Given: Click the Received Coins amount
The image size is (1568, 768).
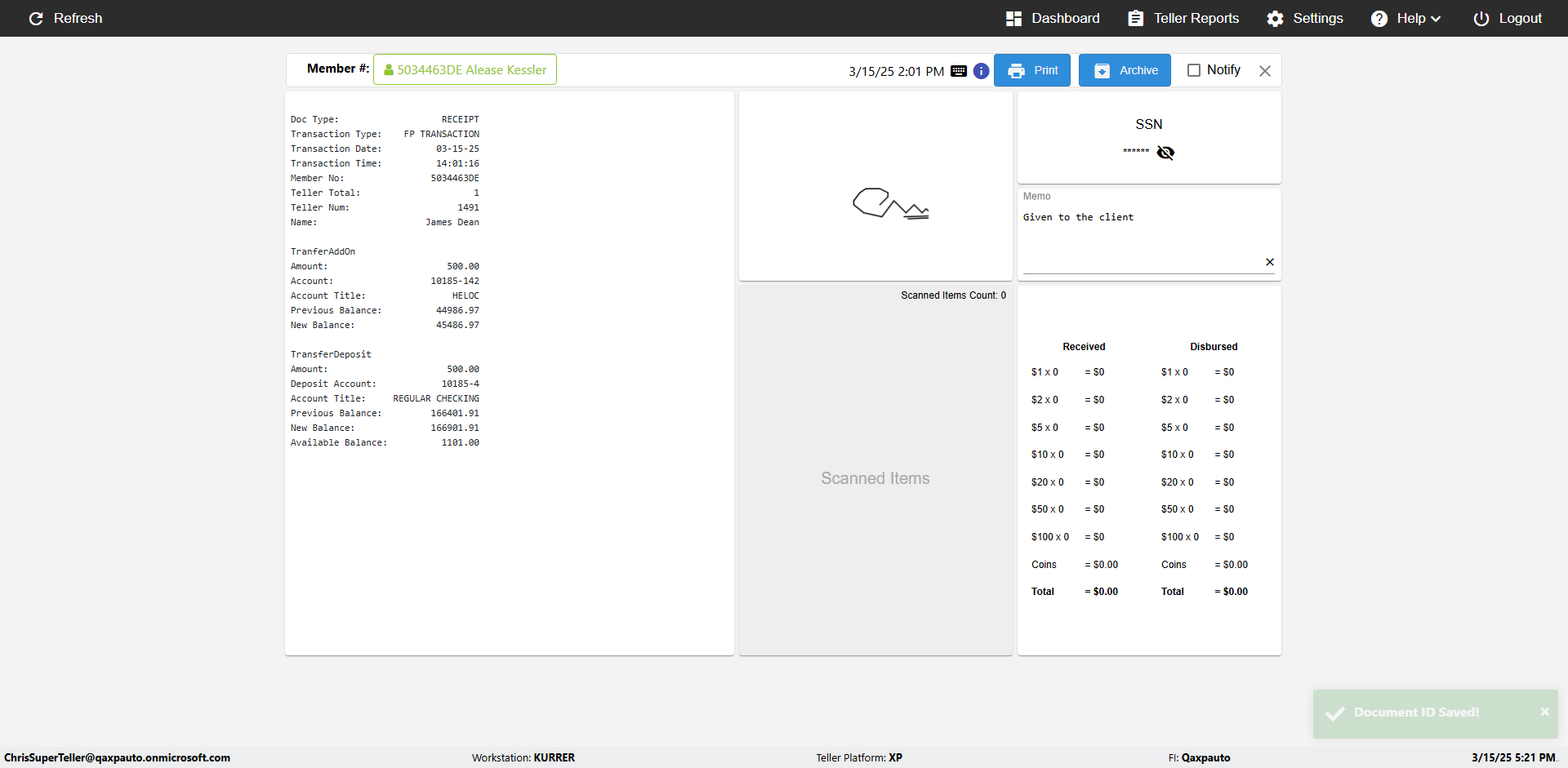Looking at the screenshot, I should [1102, 565].
